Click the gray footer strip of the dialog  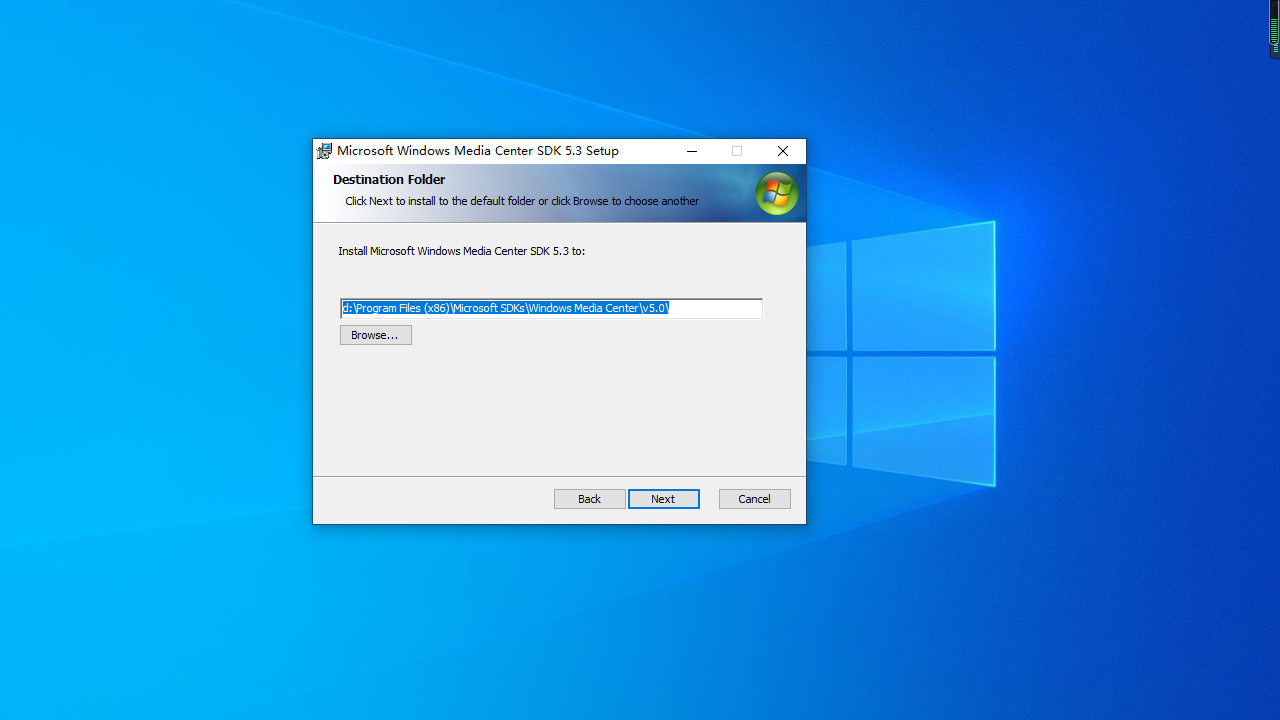[420, 500]
